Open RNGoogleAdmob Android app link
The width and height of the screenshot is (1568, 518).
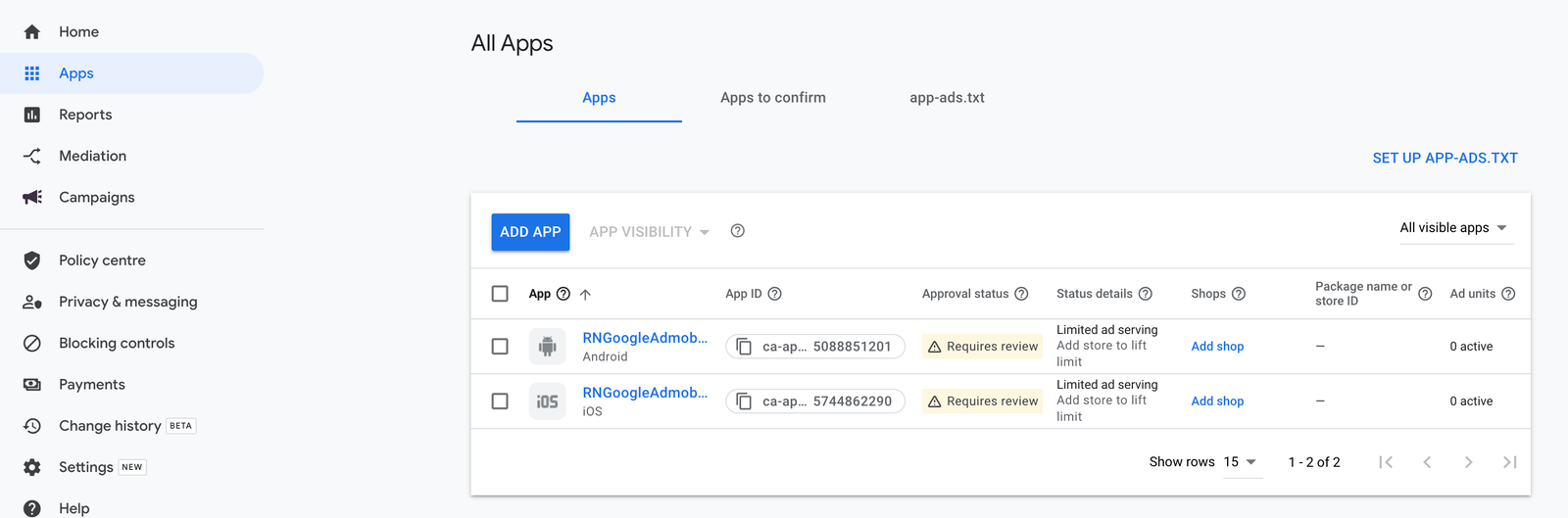tap(645, 338)
